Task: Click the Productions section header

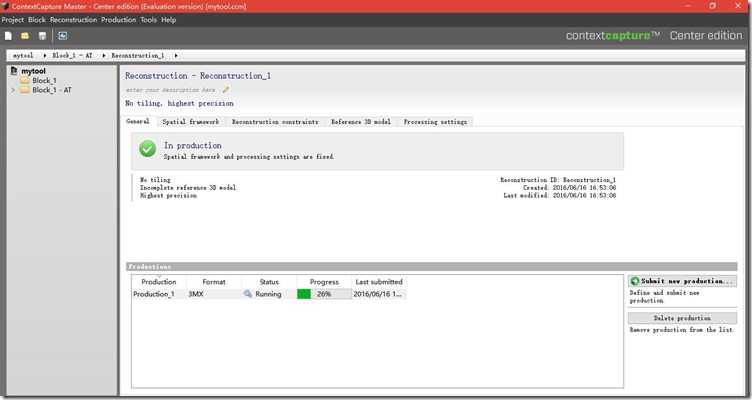Action: [432, 267]
